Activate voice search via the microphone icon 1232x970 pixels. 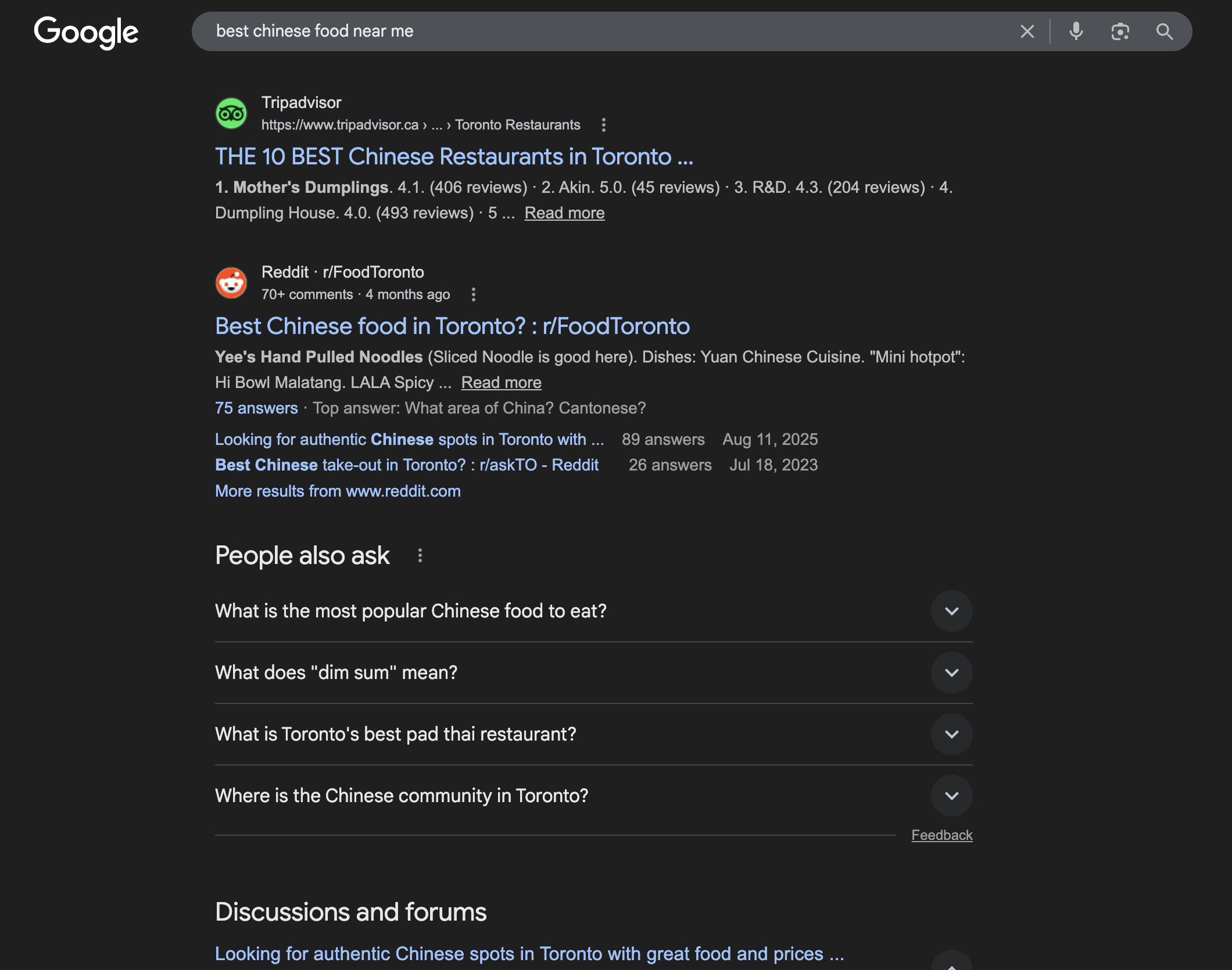click(x=1076, y=31)
